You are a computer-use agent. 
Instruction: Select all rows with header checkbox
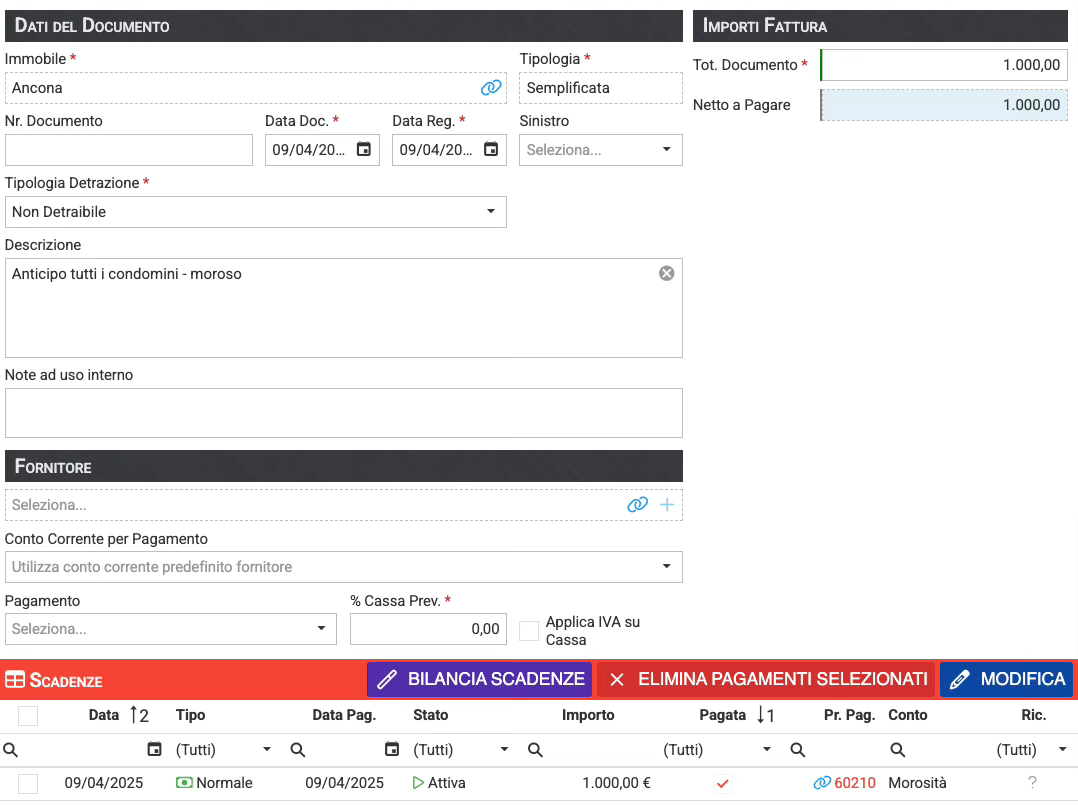28,716
